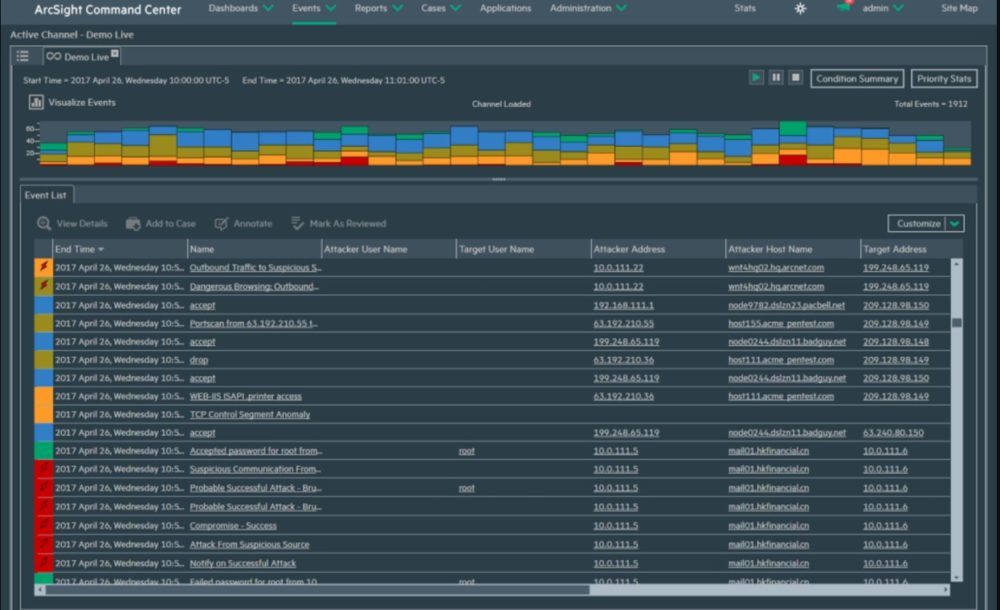
Task: Open the Applications menu item
Action: click(505, 9)
